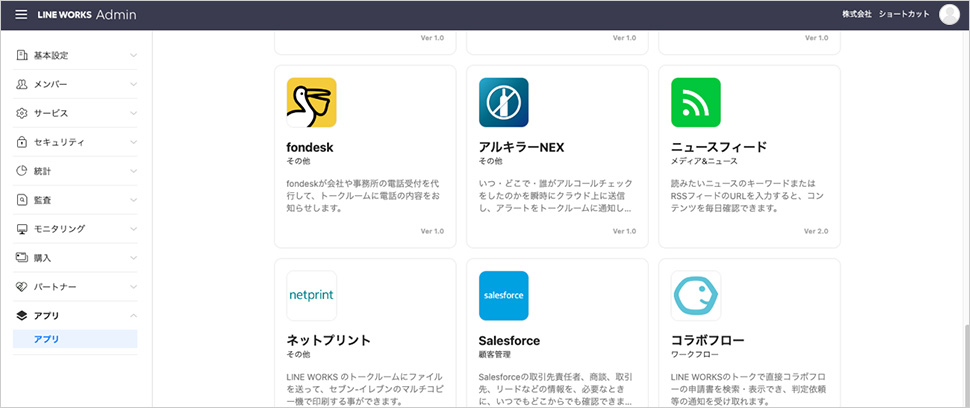
Task: Click the 統計 pie chart icon
Action: [x=22, y=171]
